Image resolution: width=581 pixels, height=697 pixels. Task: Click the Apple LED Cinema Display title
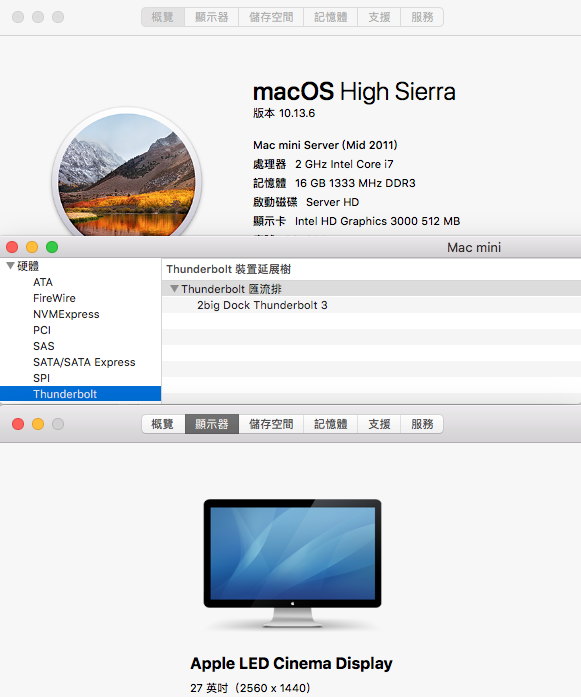[292, 664]
